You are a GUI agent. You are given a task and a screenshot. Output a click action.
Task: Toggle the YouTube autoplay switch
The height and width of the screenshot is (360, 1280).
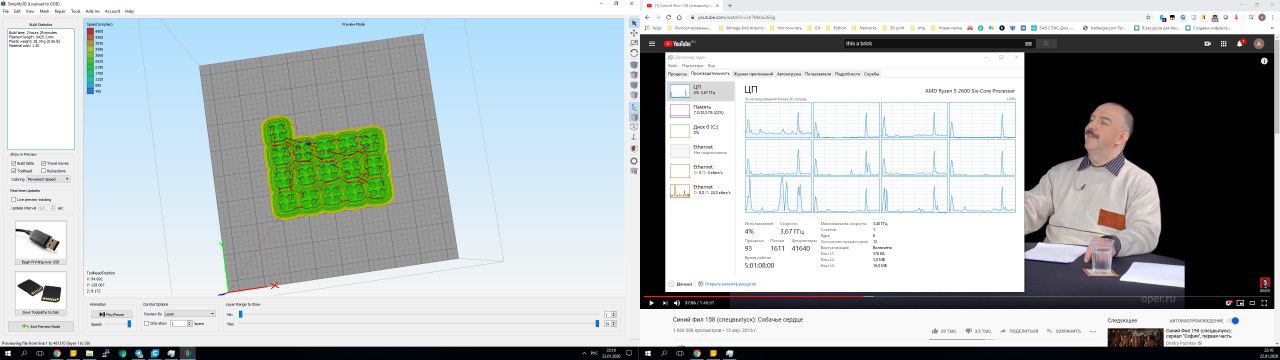coord(1234,321)
